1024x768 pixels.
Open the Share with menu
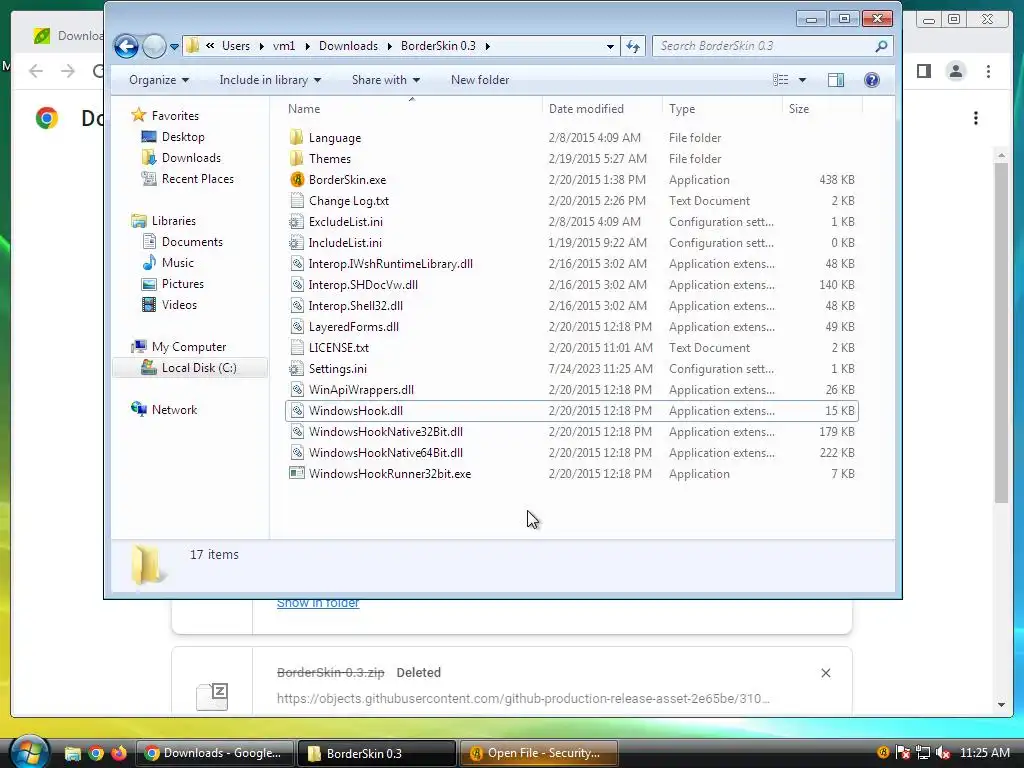[385, 80]
